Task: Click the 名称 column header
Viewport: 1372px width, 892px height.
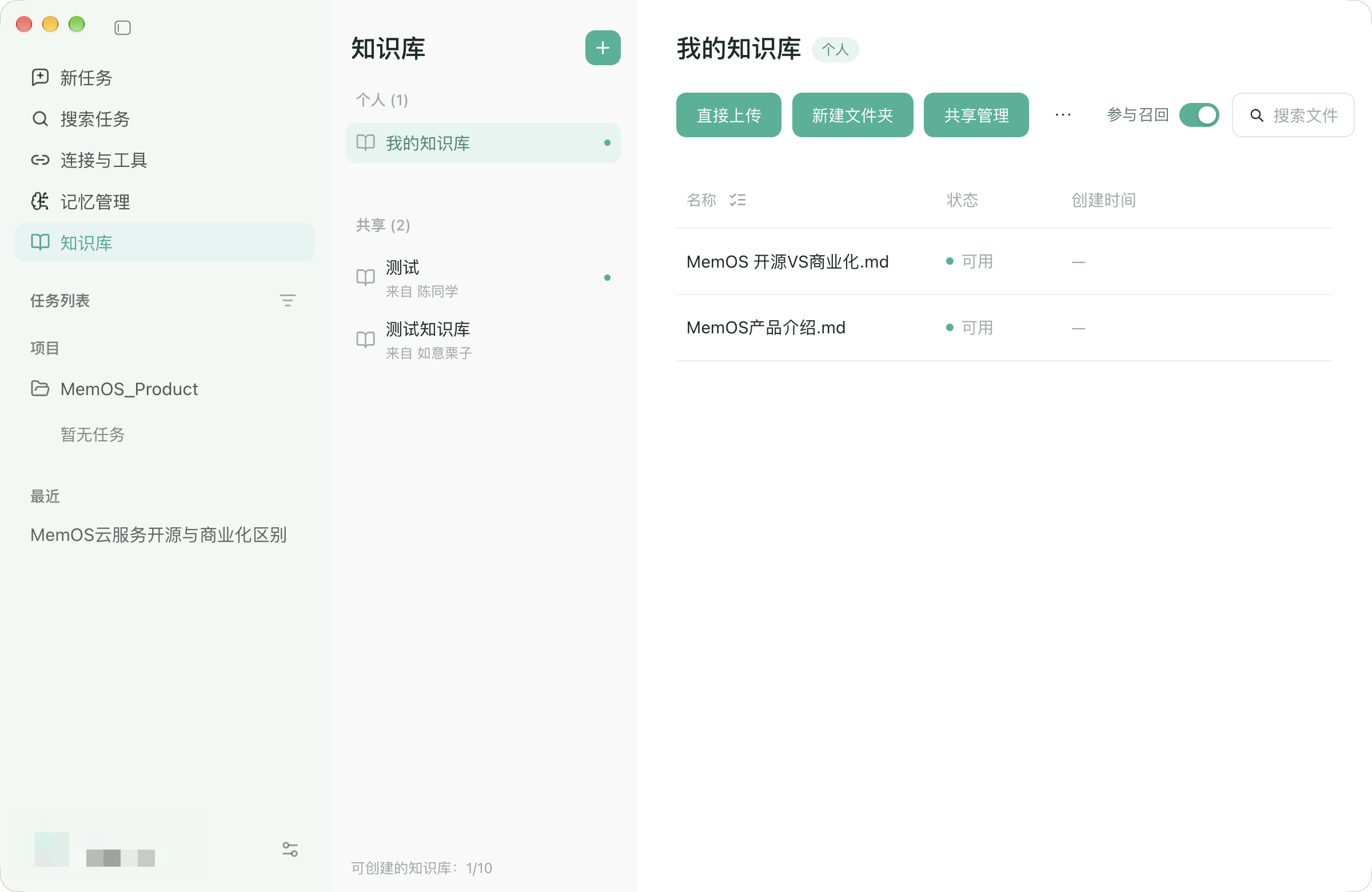Action: tap(701, 200)
